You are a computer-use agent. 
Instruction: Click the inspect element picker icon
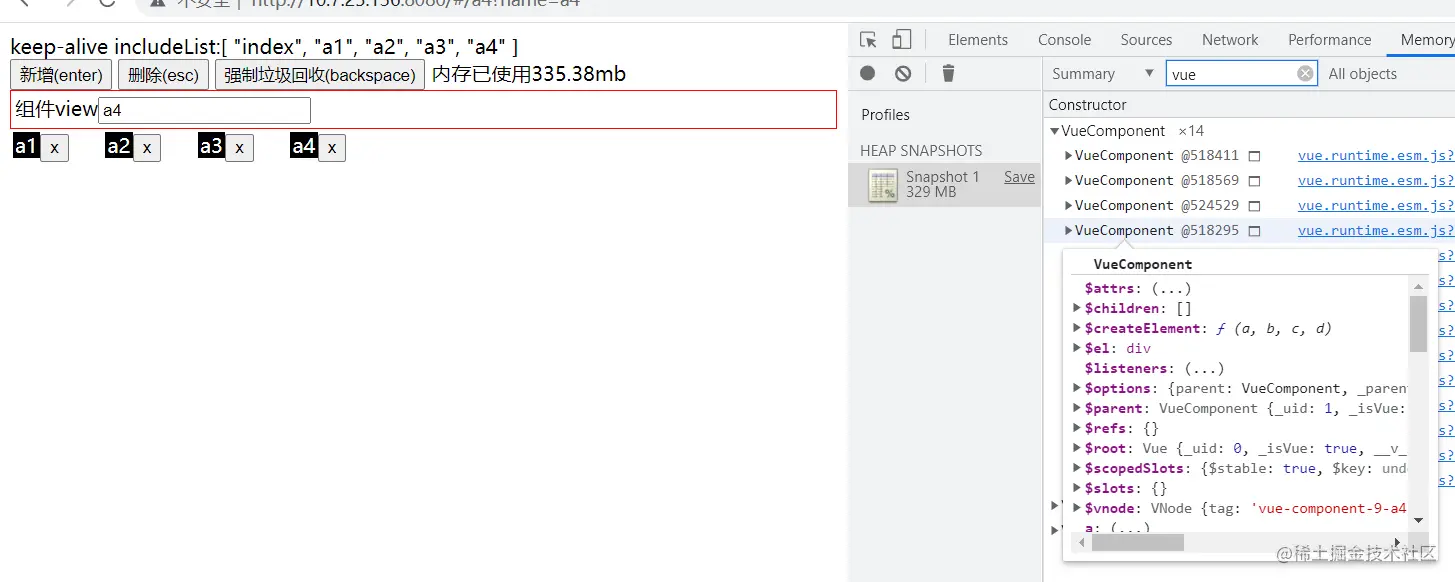[x=868, y=40]
